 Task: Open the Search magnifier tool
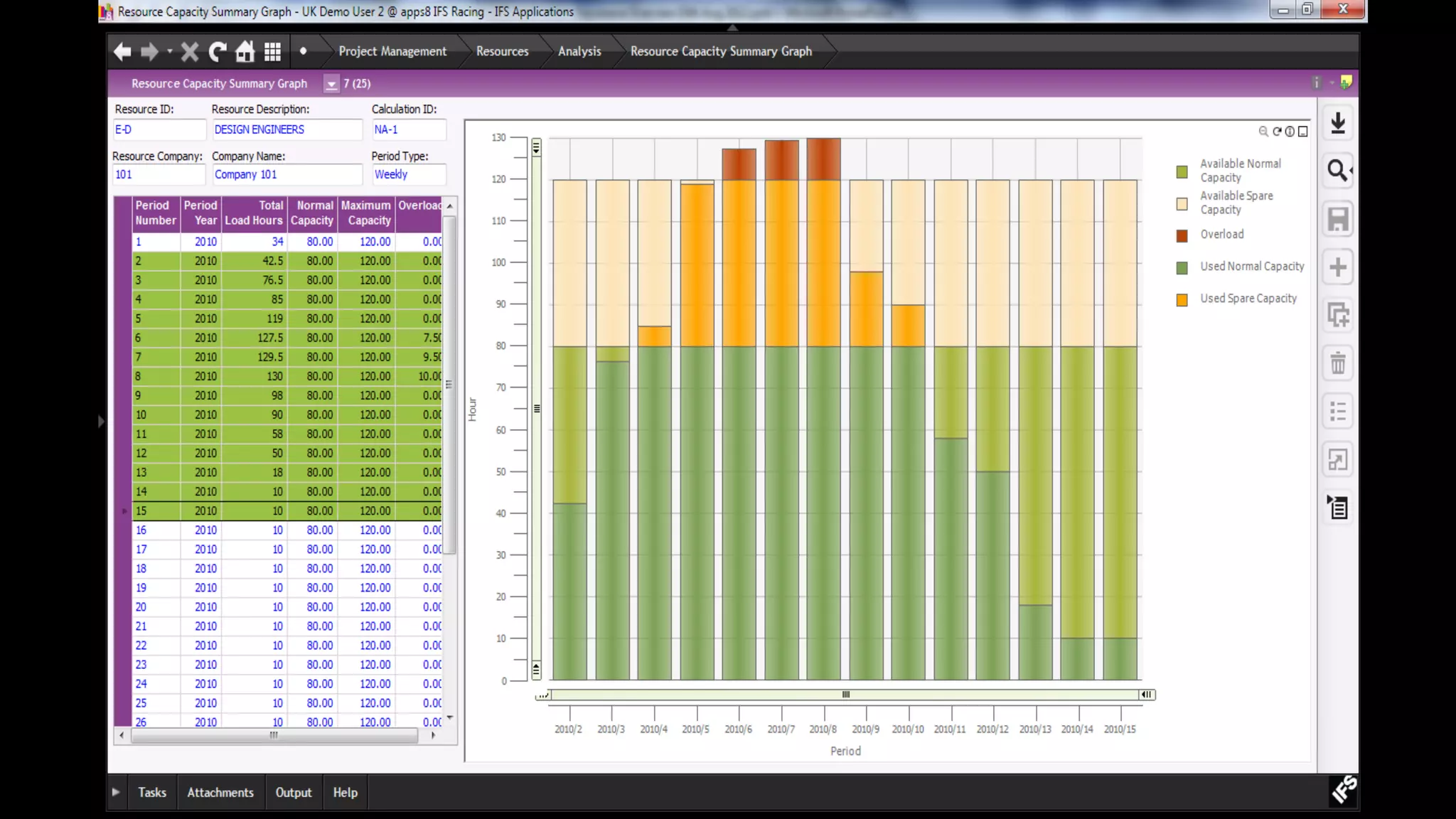point(1337,171)
